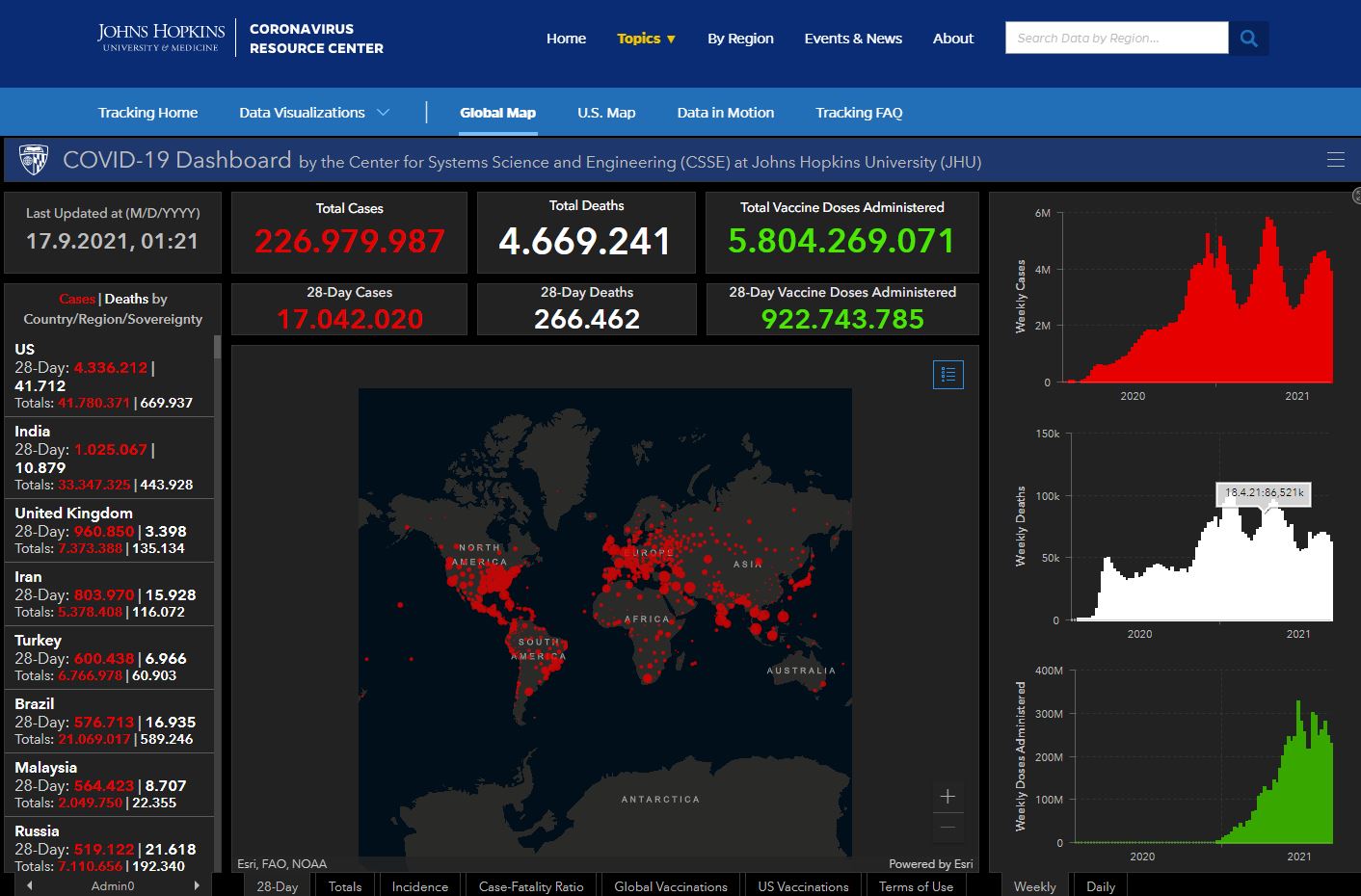Sort country list by Deaths
This screenshot has width=1361, height=896.
click(126, 299)
